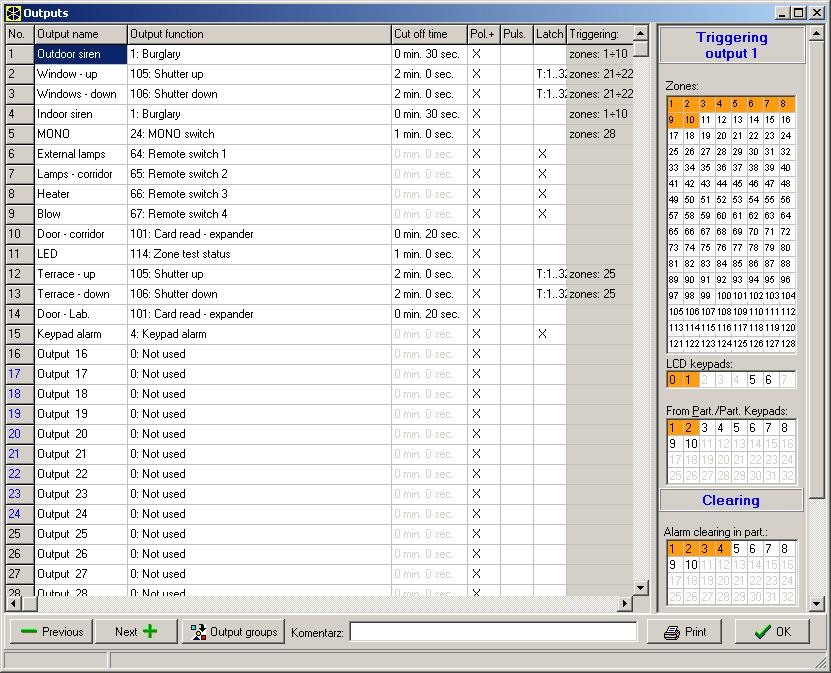The image size is (831, 673).
Task: Click the table's horizontal scrollbar left arrow
Action: click(x=13, y=603)
